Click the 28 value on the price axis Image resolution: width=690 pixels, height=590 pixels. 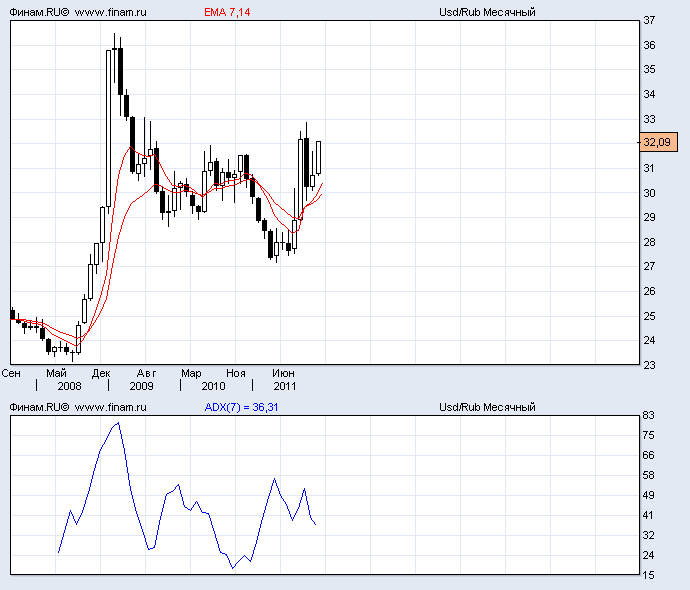click(x=649, y=242)
